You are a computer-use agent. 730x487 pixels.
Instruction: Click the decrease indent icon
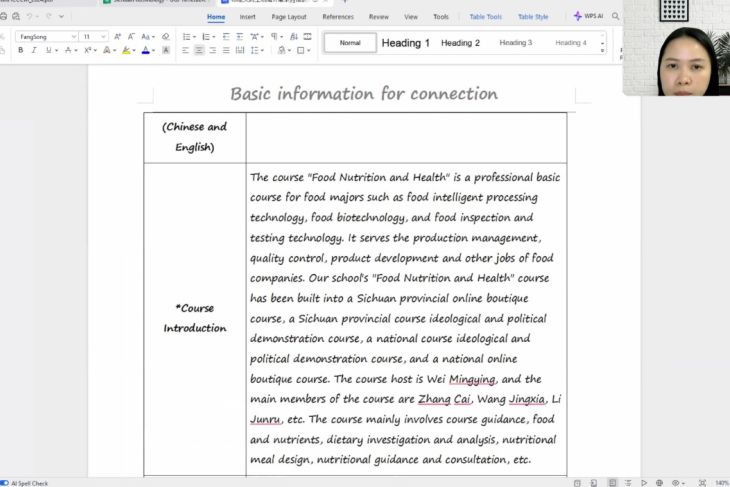click(226, 37)
